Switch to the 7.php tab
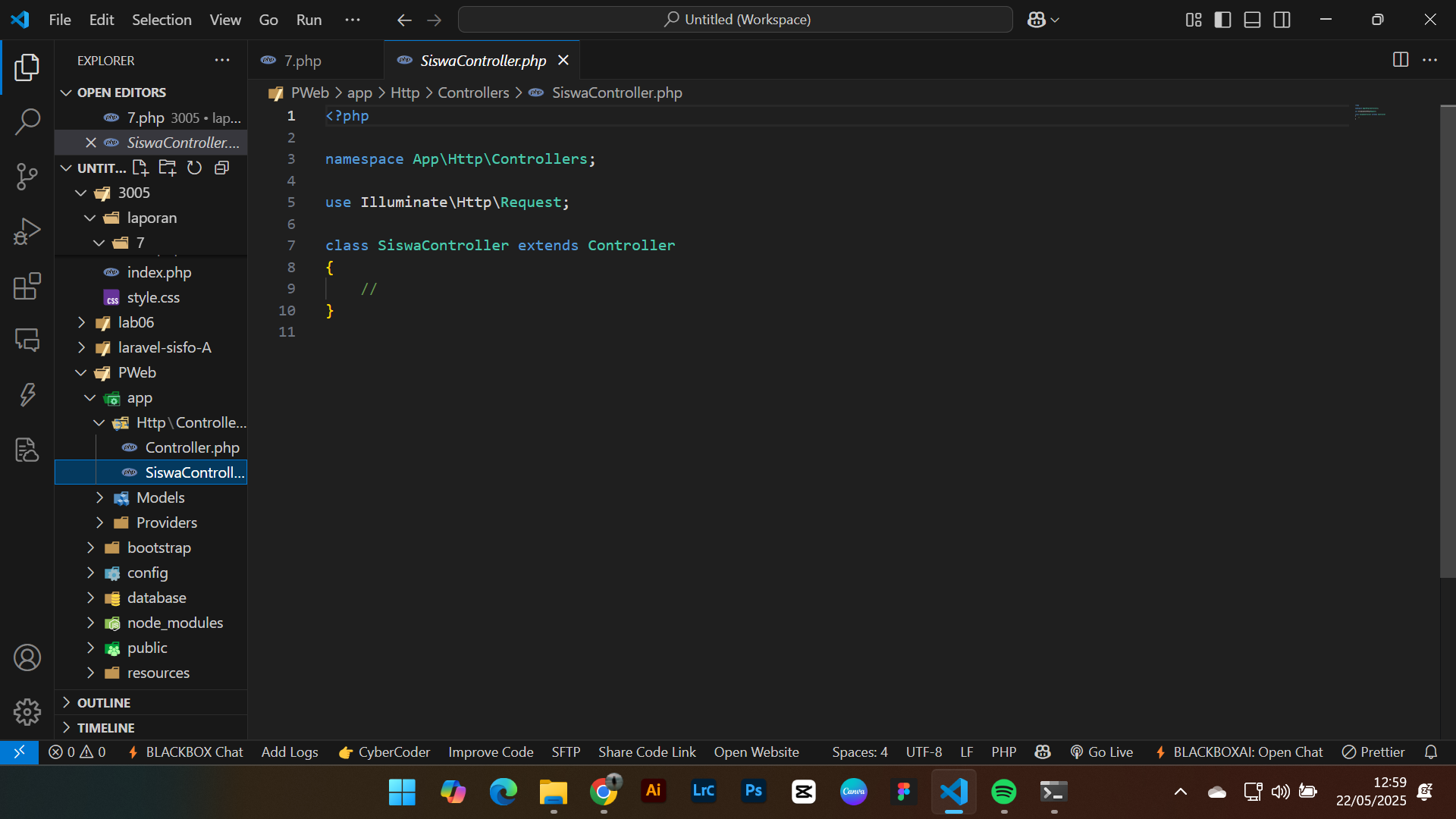The width and height of the screenshot is (1456, 819). [303, 60]
